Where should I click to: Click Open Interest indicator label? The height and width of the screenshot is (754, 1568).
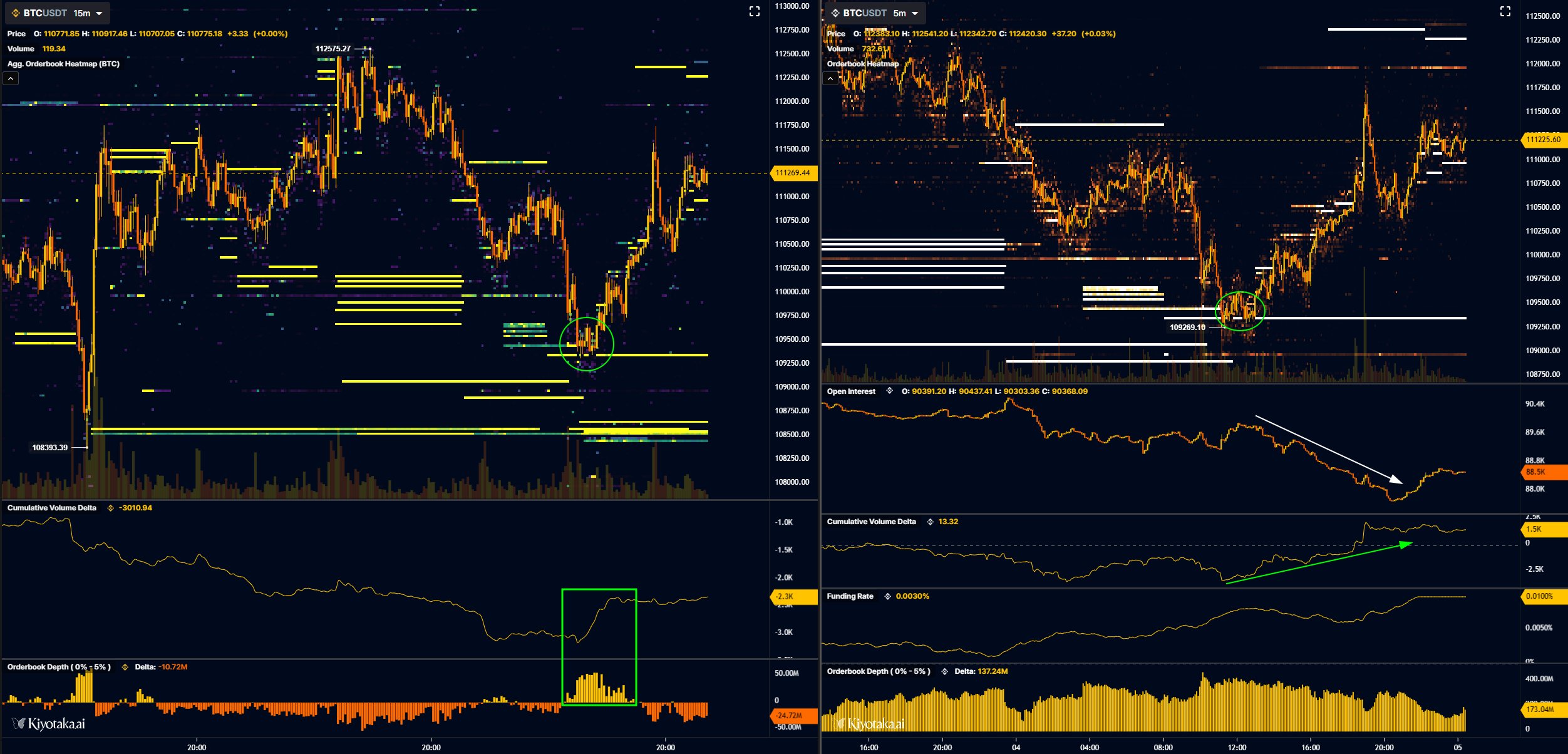(x=850, y=391)
